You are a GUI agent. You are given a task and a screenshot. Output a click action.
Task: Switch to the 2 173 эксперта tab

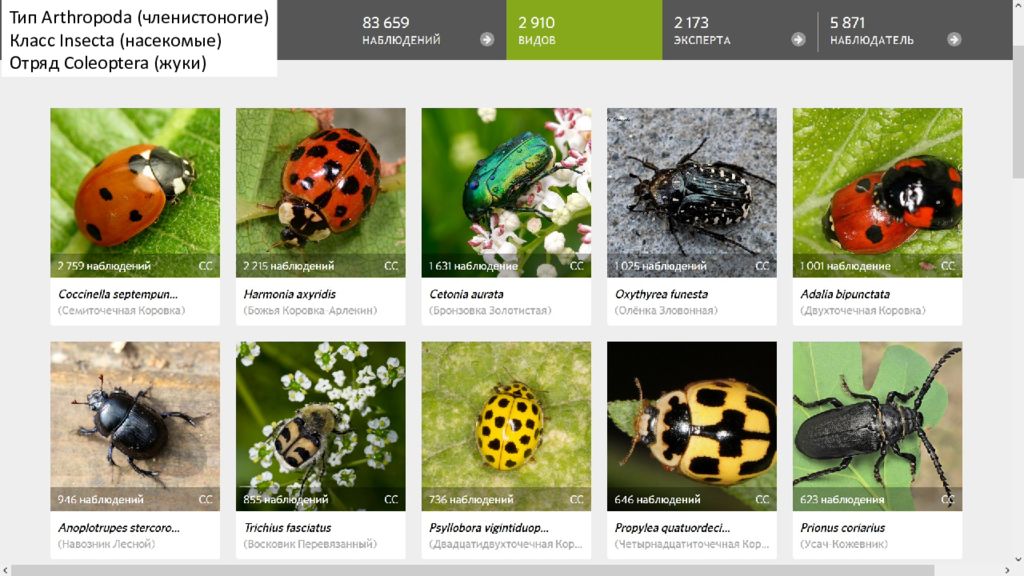click(x=740, y=30)
